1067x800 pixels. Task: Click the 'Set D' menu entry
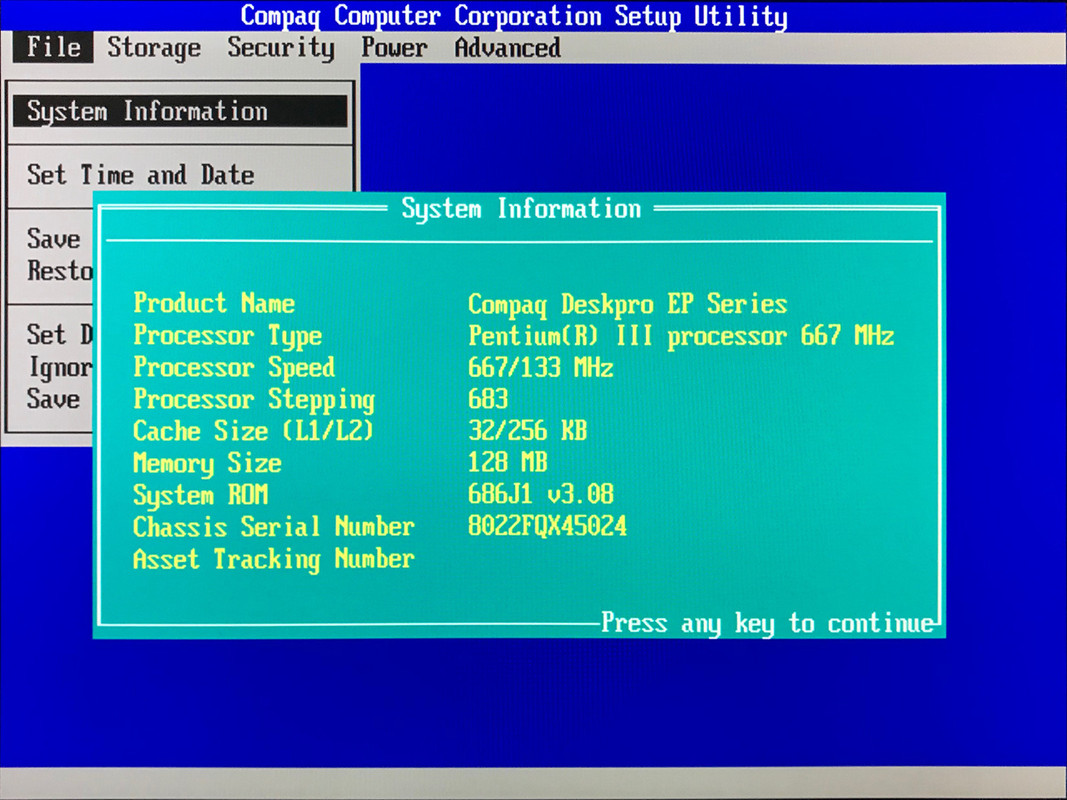60,335
